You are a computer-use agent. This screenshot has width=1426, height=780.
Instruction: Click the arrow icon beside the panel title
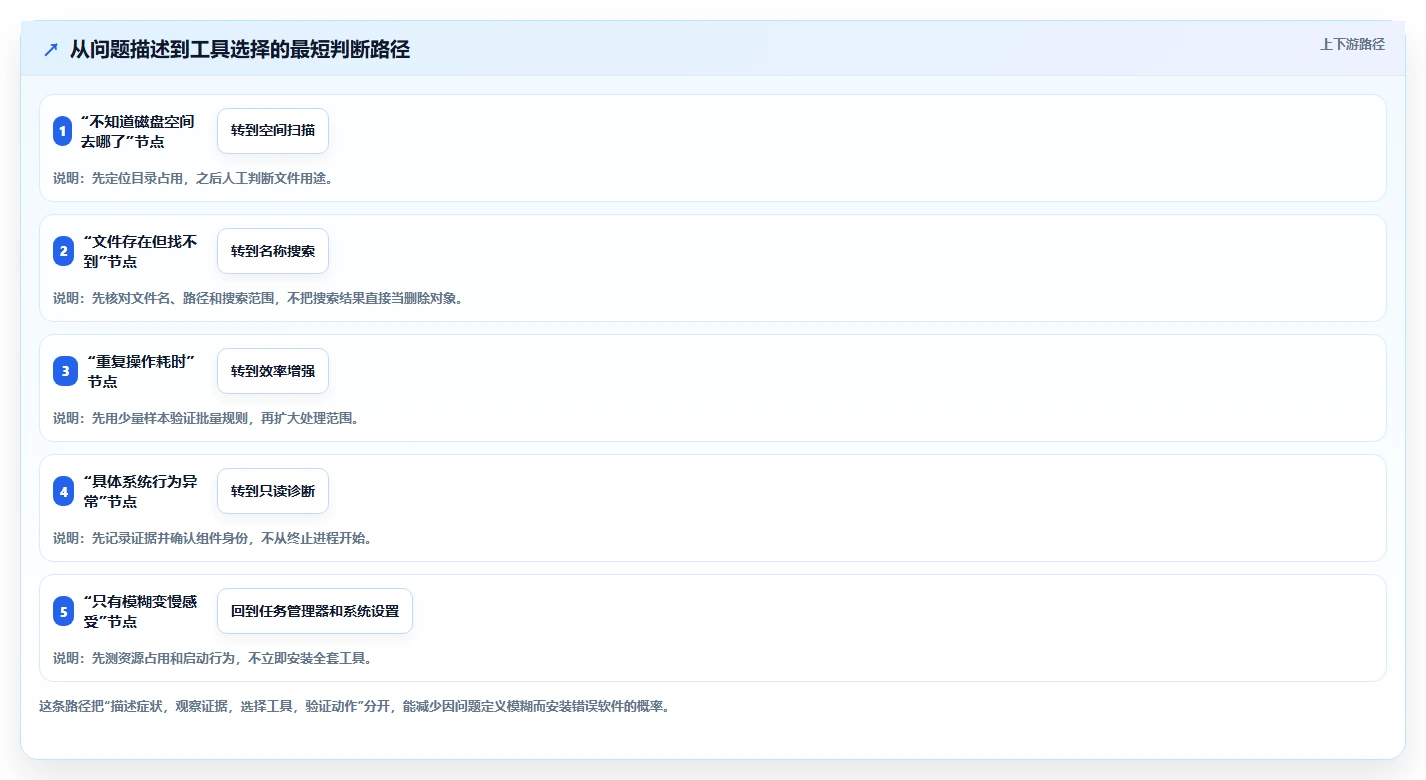tap(51, 50)
